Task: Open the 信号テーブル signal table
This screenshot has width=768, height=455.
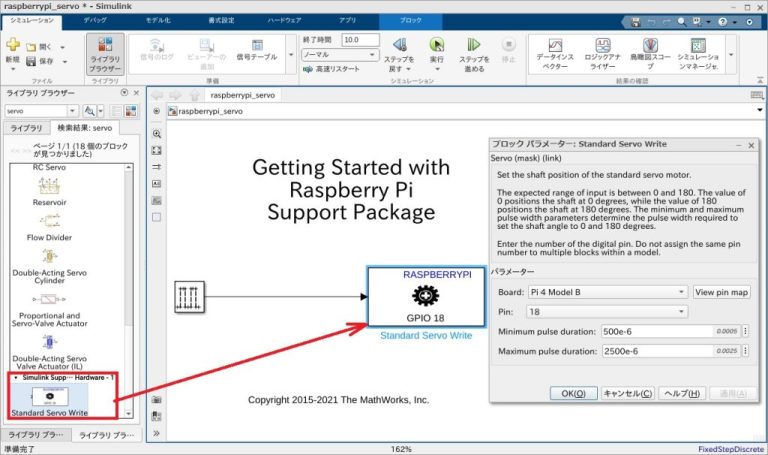Action: pos(257,50)
